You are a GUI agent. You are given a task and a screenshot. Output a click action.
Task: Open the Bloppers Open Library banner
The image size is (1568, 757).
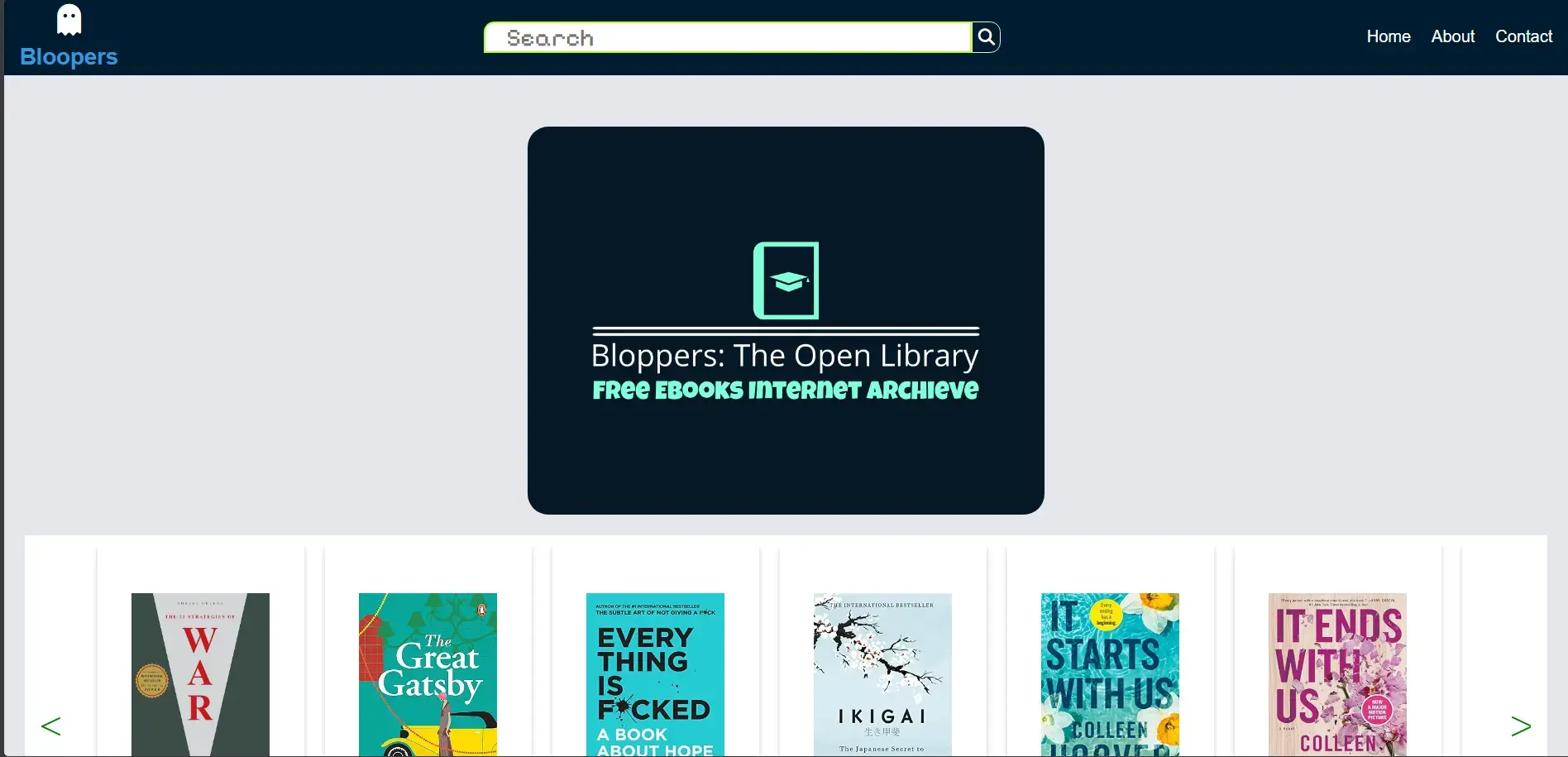[x=785, y=319]
